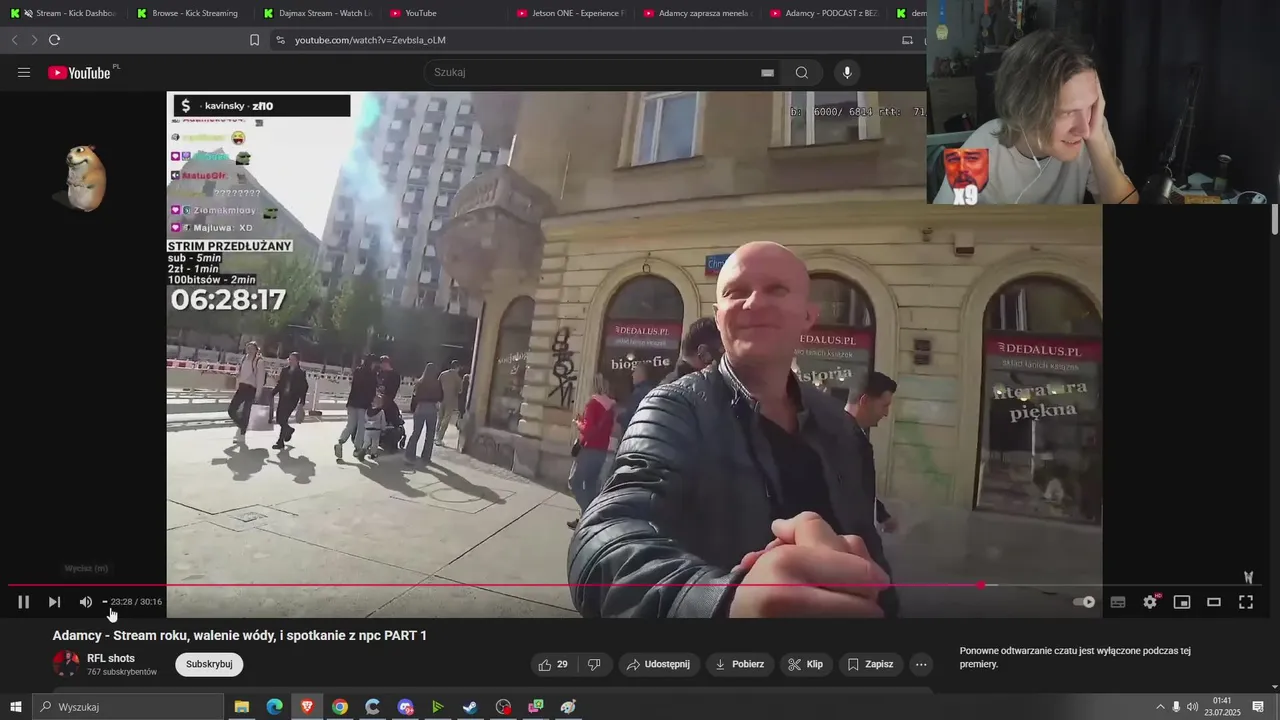This screenshot has height=720, width=1280.
Task: Open more actions three-dot menu
Action: coord(921,664)
